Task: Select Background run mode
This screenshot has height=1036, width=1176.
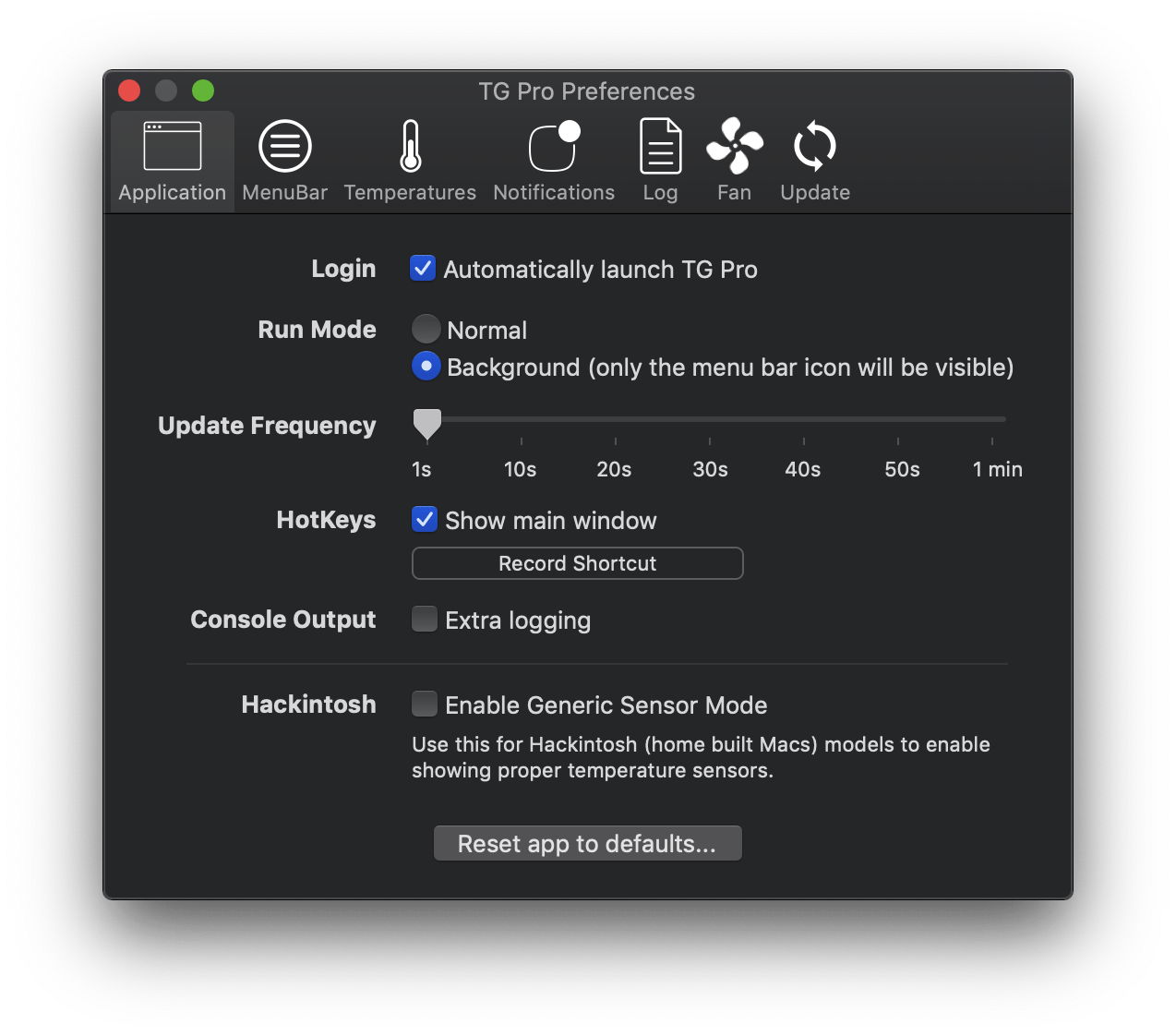Action: 426,366
